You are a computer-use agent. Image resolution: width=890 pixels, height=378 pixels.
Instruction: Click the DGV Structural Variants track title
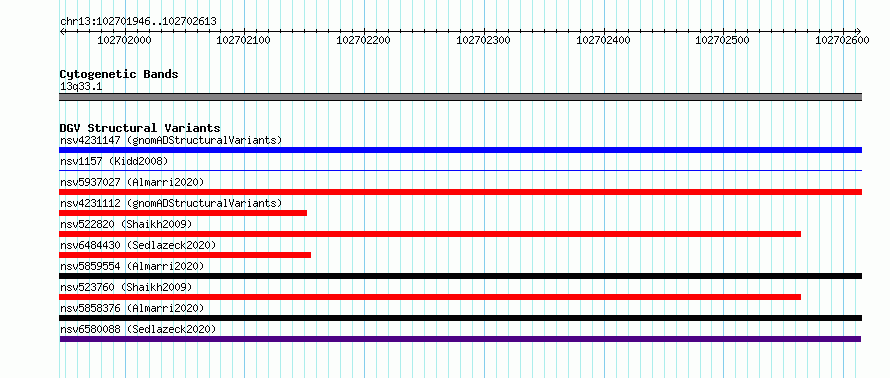coord(140,128)
